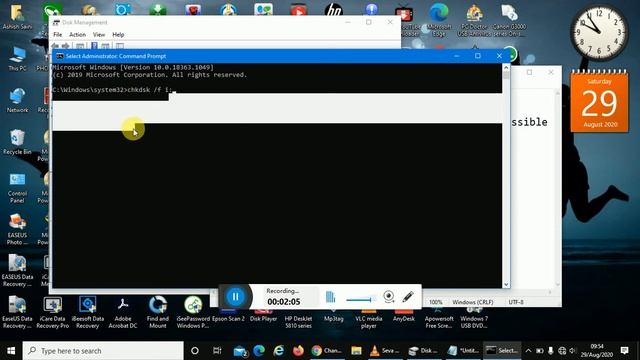This screenshot has width=640, height=360.
Task: Click the 100% zoom status in Notepad
Action: (x=436, y=302)
